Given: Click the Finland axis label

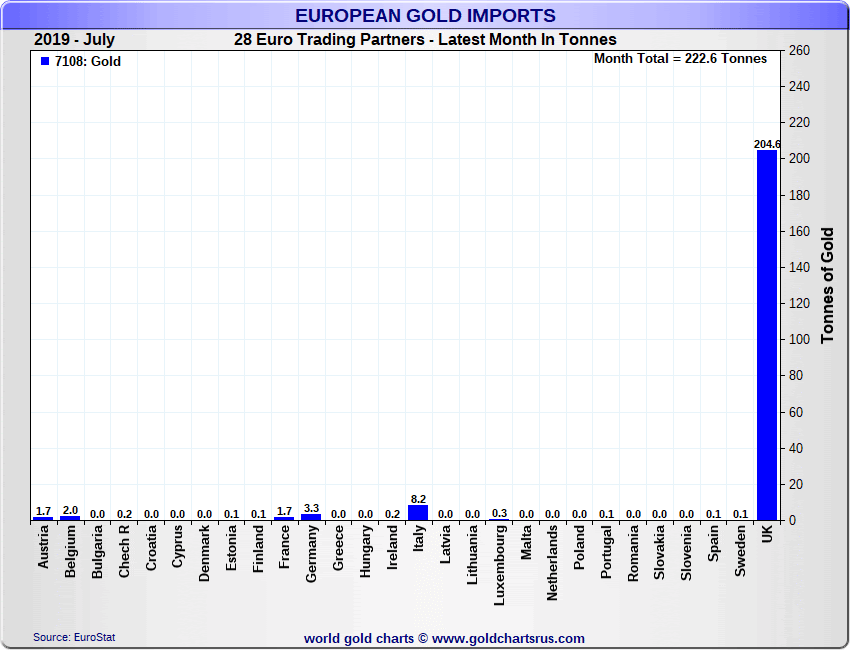Looking at the screenshot, I should tap(258, 549).
